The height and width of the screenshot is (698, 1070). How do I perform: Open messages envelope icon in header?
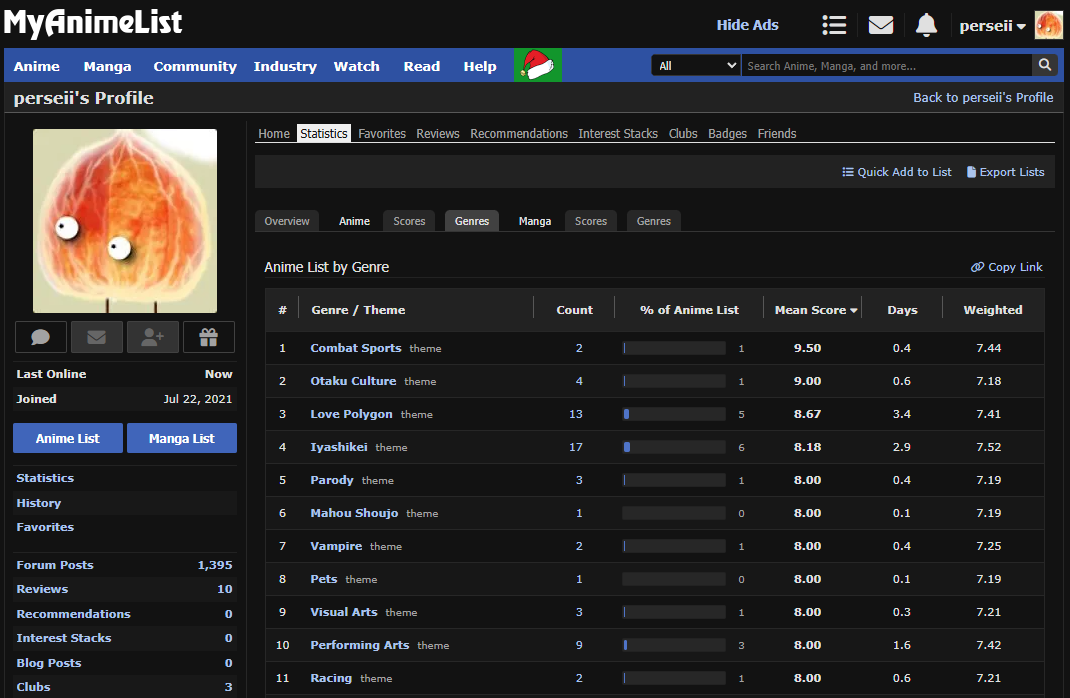pyautogui.click(x=880, y=25)
